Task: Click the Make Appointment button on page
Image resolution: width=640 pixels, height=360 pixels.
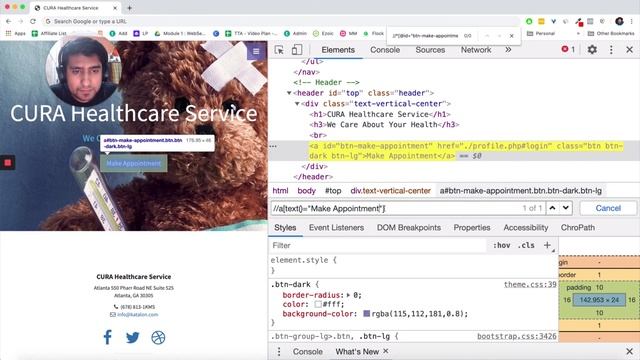Action: [133, 163]
